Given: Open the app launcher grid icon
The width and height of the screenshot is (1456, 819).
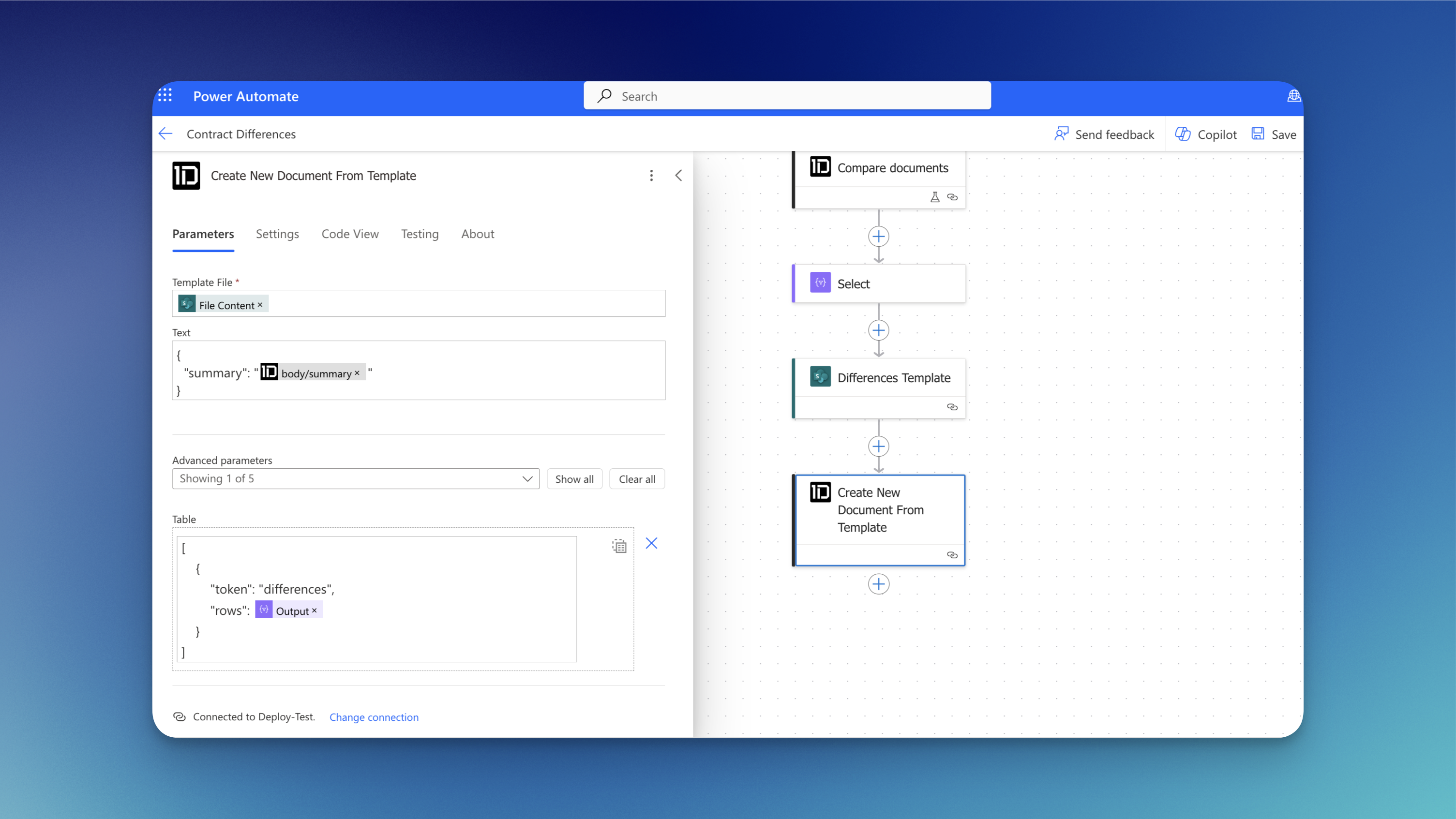Looking at the screenshot, I should pyautogui.click(x=165, y=95).
